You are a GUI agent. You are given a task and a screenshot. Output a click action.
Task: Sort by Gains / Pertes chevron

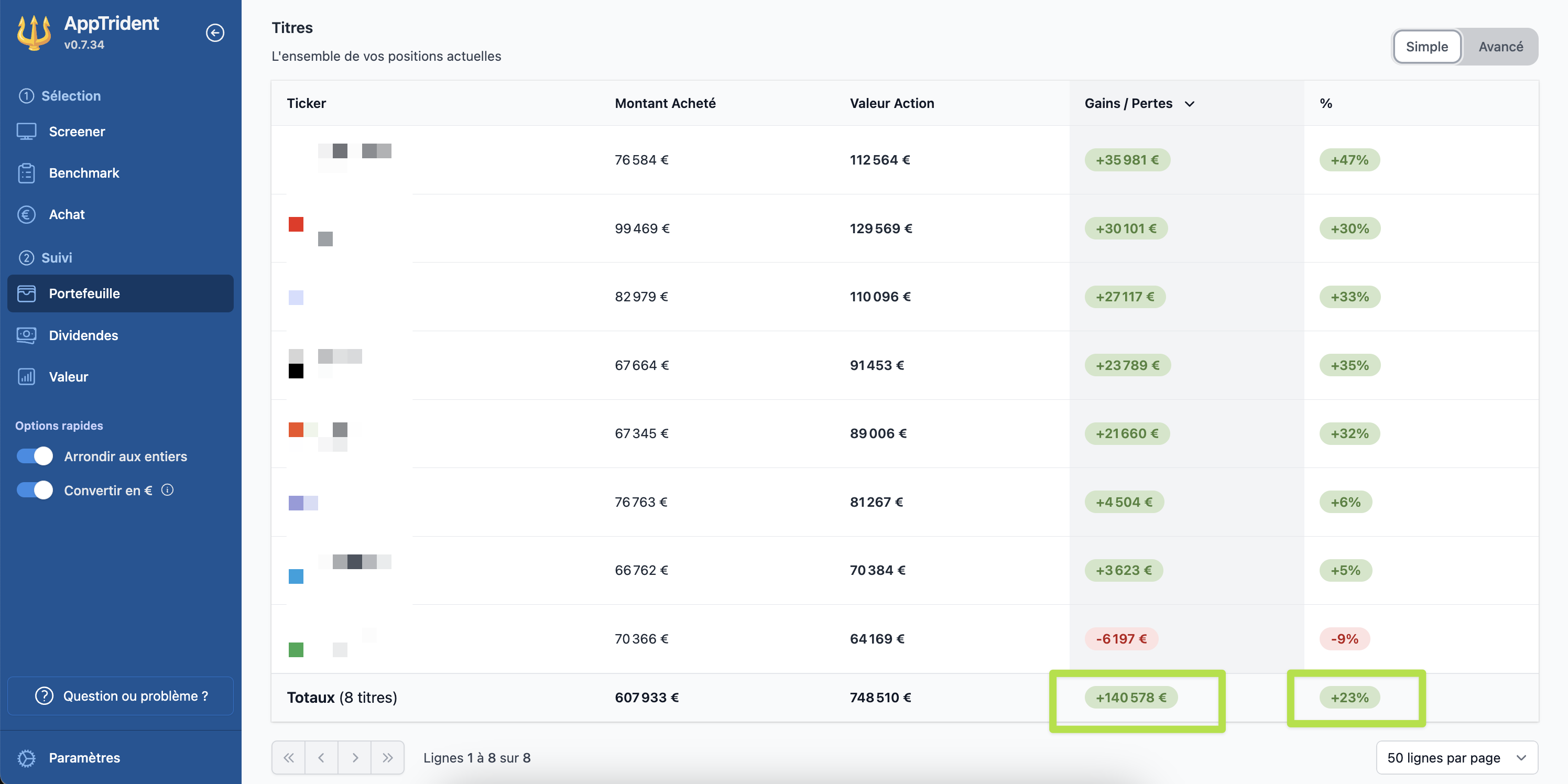(x=1190, y=103)
